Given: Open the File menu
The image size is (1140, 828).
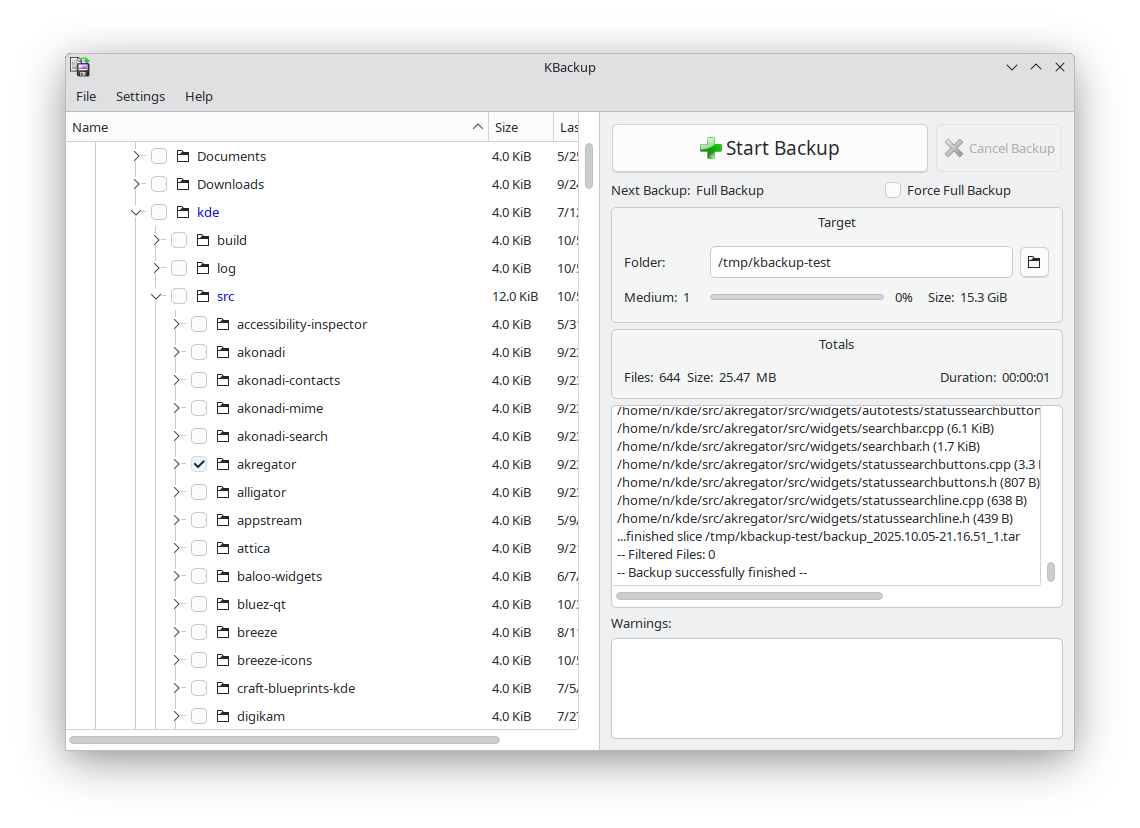Looking at the screenshot, I should tap(86, 96).
